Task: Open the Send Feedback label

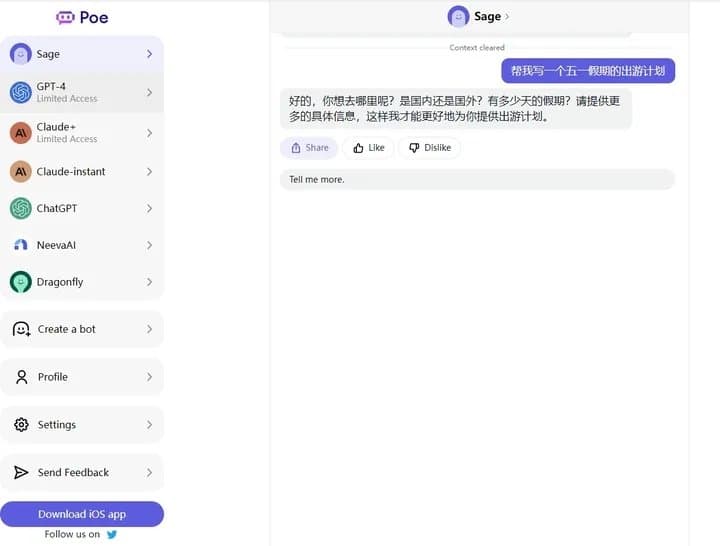Action: (73, 473)
